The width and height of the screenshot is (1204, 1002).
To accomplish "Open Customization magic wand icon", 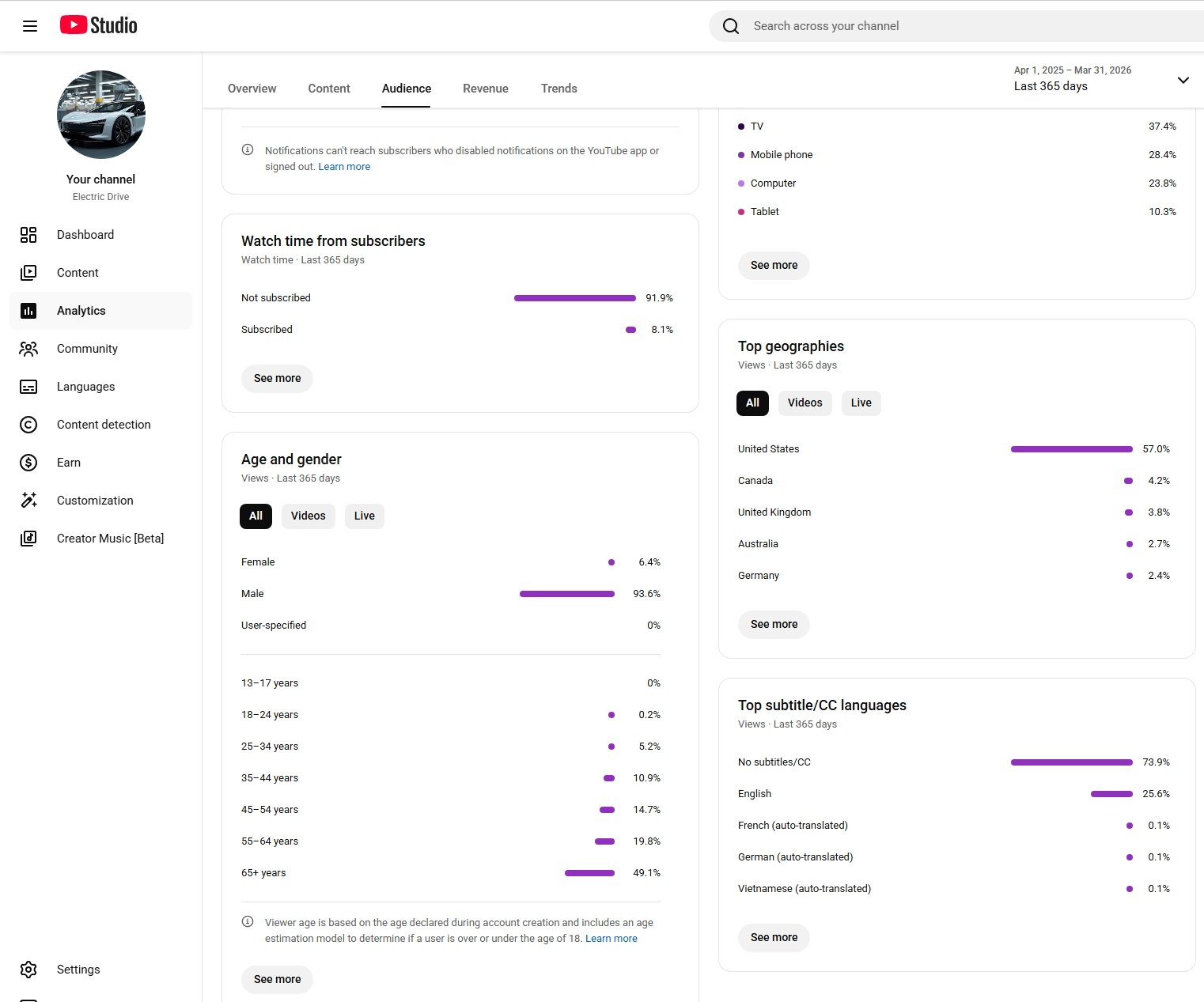I will point(28,501).
